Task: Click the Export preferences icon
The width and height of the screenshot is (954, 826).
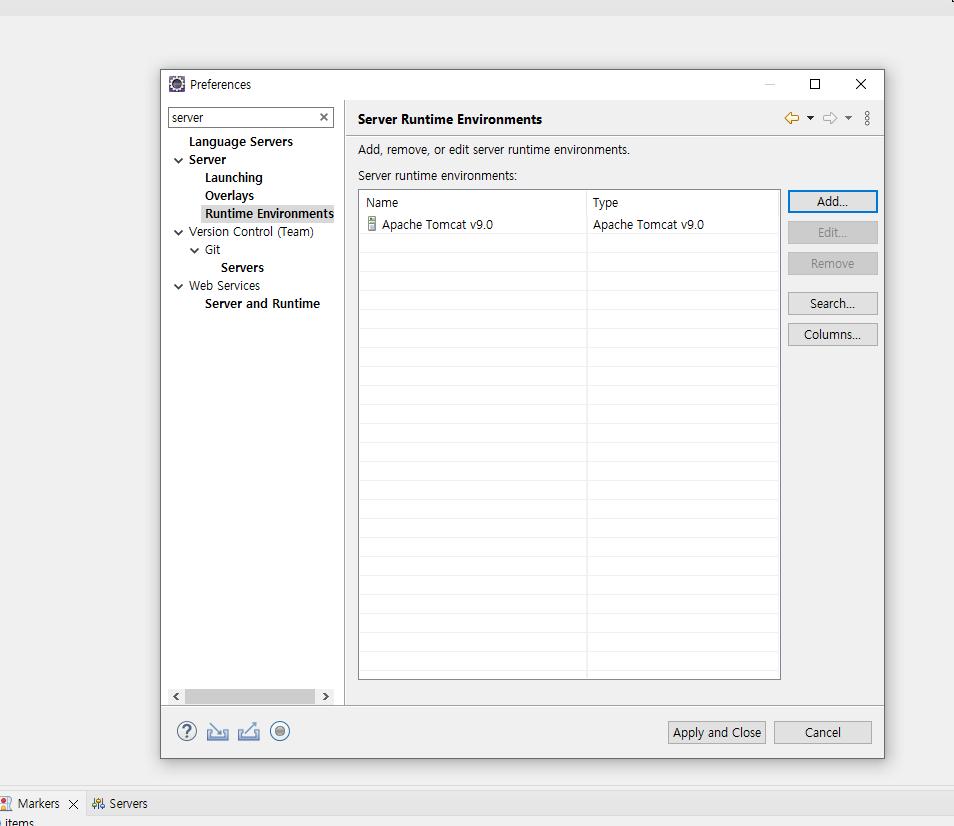Action: [248, 732]
